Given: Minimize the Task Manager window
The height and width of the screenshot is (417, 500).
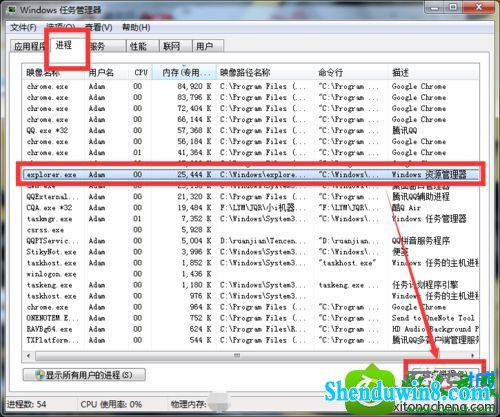Looking at the screenshot, I should pyautogui.click(x=435, y=7).
